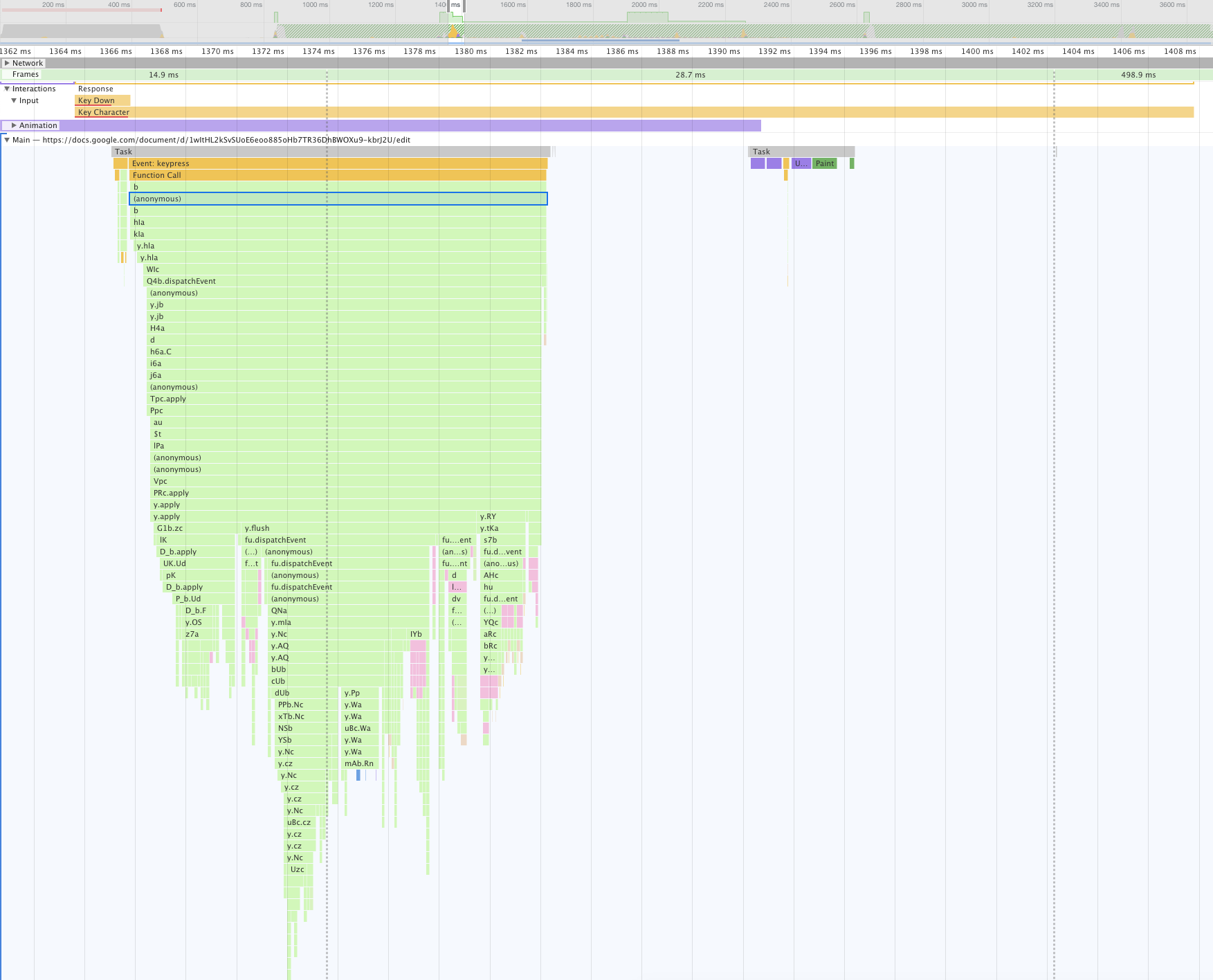
Task: Click the right overview window handle
Action: (x=464, y=6)
